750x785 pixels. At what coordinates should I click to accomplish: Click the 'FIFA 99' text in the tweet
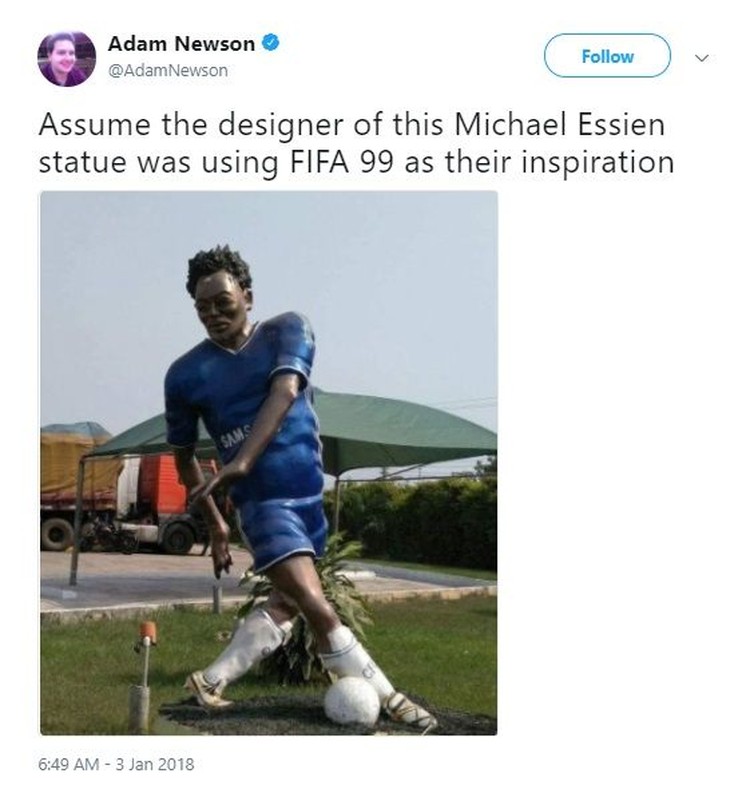pos(341,163)
